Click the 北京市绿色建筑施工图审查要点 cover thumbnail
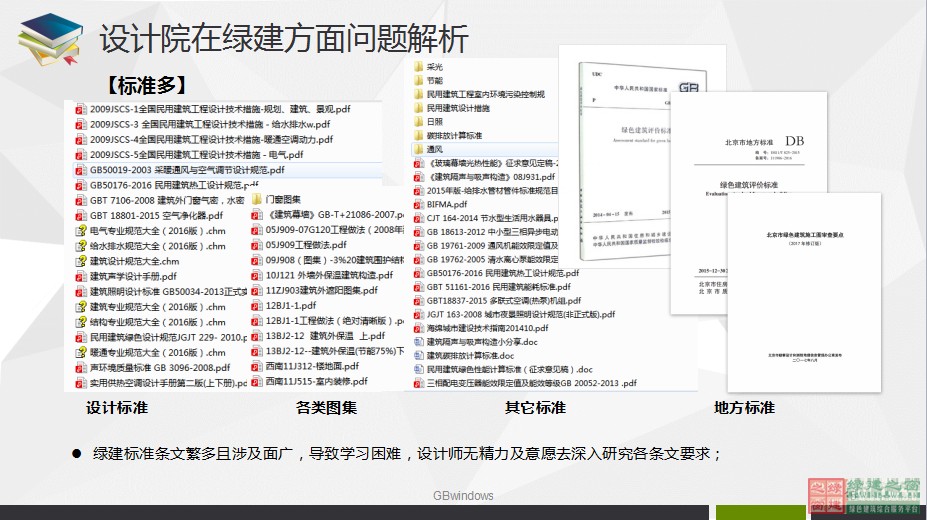The height and width of the screenshot is (520, 927). point(804,292)
